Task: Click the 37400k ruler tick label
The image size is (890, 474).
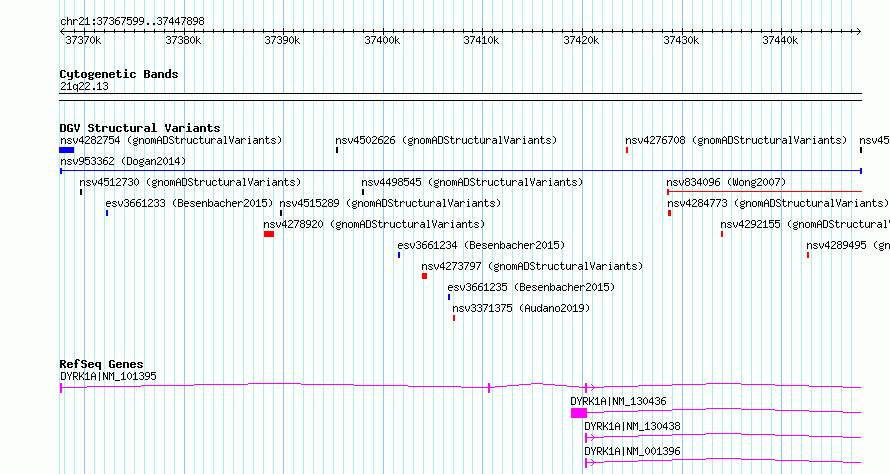Action: click(382, 40)
